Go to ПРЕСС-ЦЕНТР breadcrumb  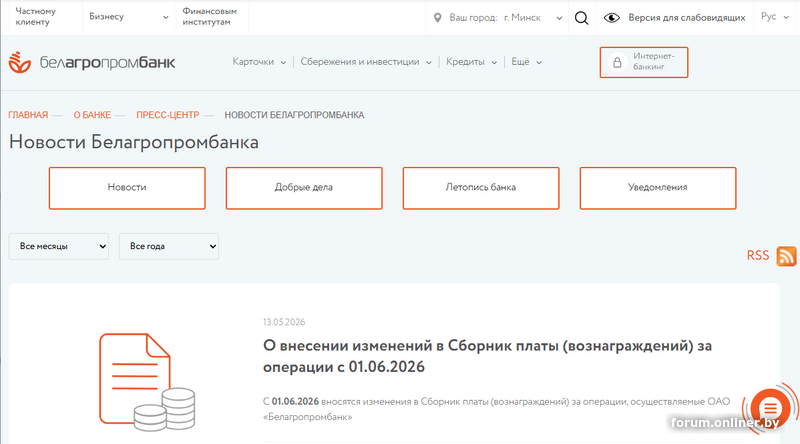point(167,115)
